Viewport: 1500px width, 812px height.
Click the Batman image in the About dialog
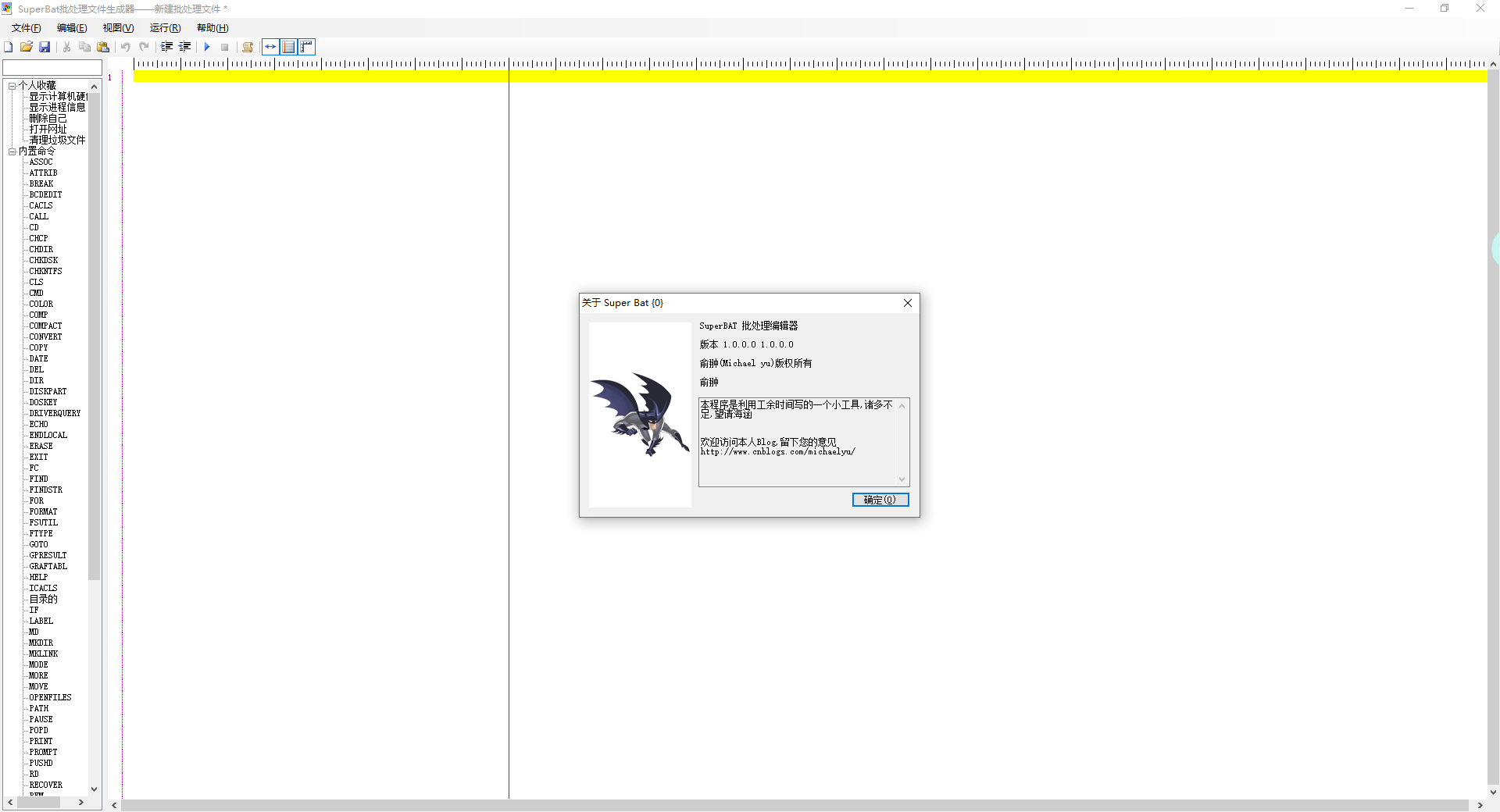(x=640, y=415)
